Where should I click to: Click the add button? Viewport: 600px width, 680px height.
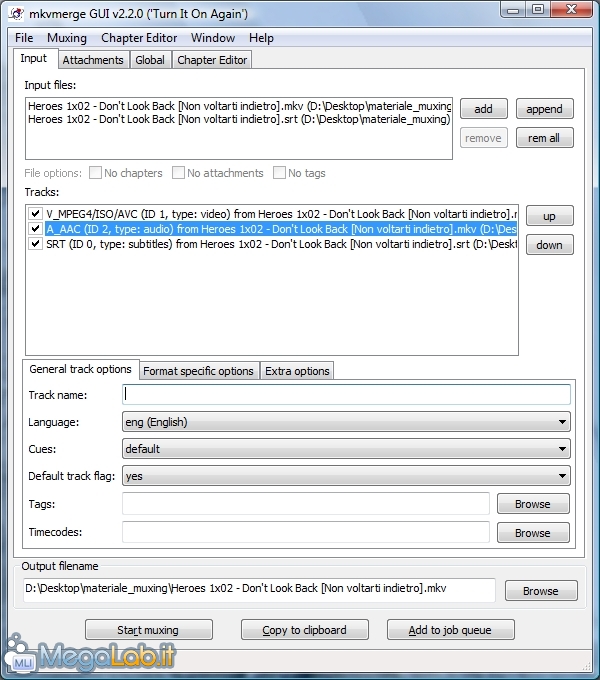(x=483, y=109)
